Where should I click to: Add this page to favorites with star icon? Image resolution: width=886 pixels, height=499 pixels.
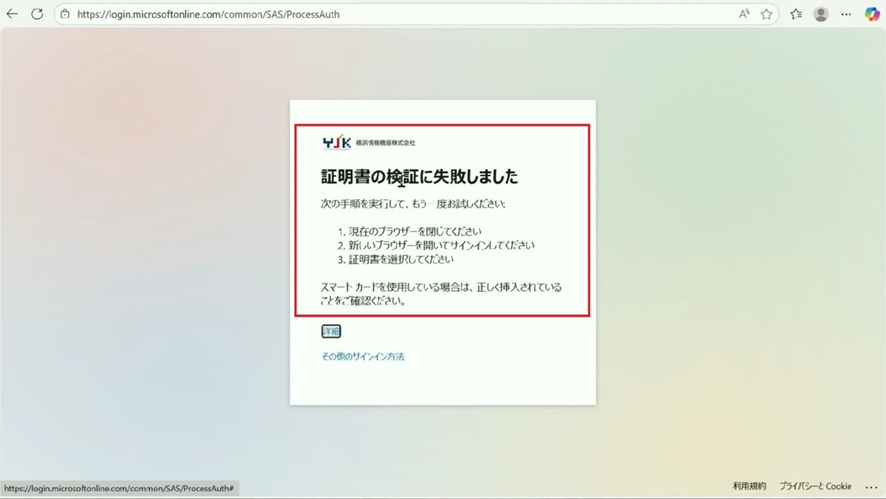pos(767,14)
